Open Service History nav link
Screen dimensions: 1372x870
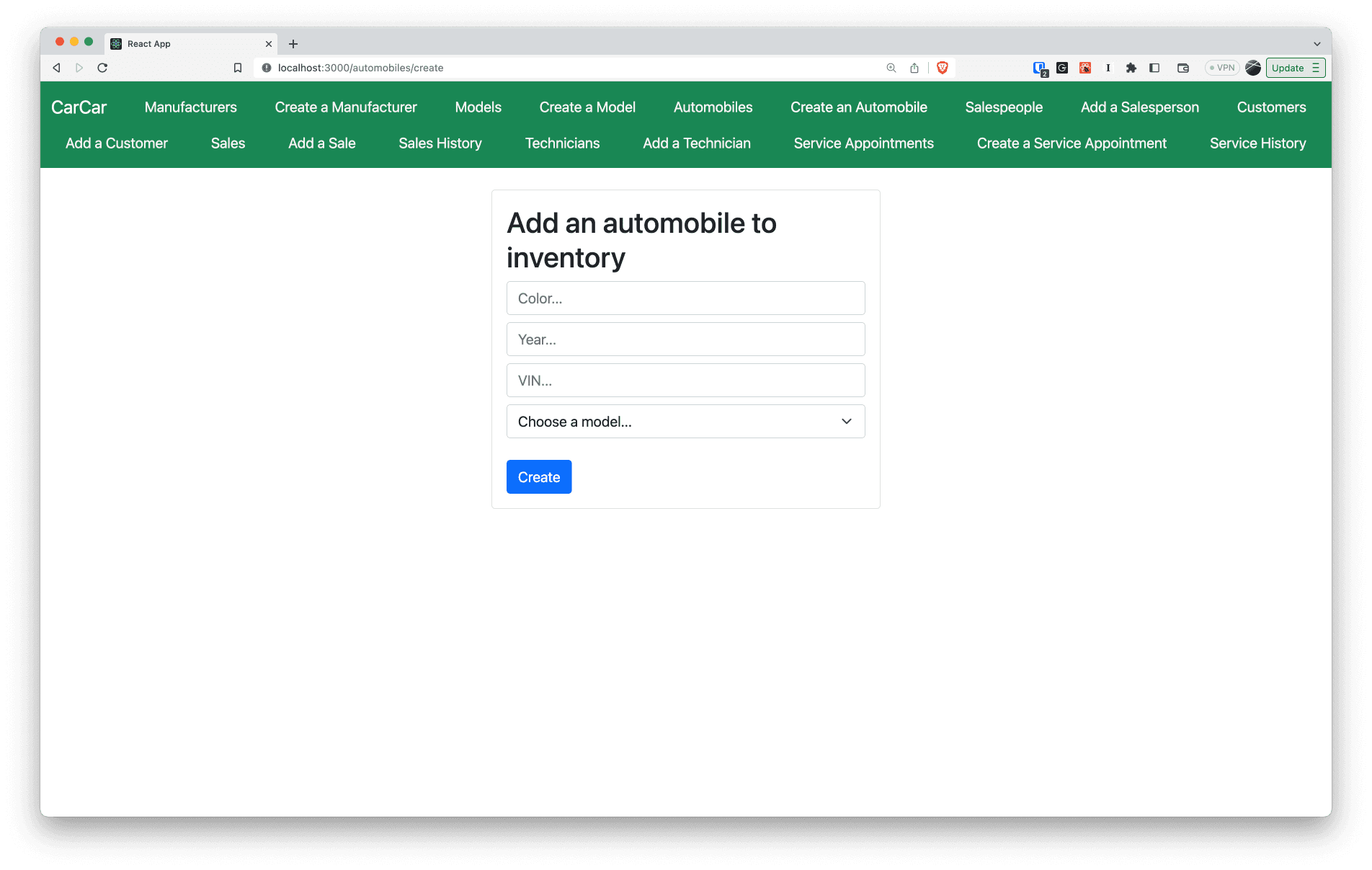pos(1257,143)
